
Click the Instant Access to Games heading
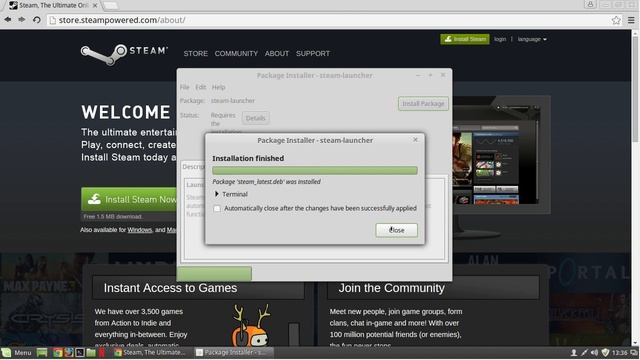[170, 288]
